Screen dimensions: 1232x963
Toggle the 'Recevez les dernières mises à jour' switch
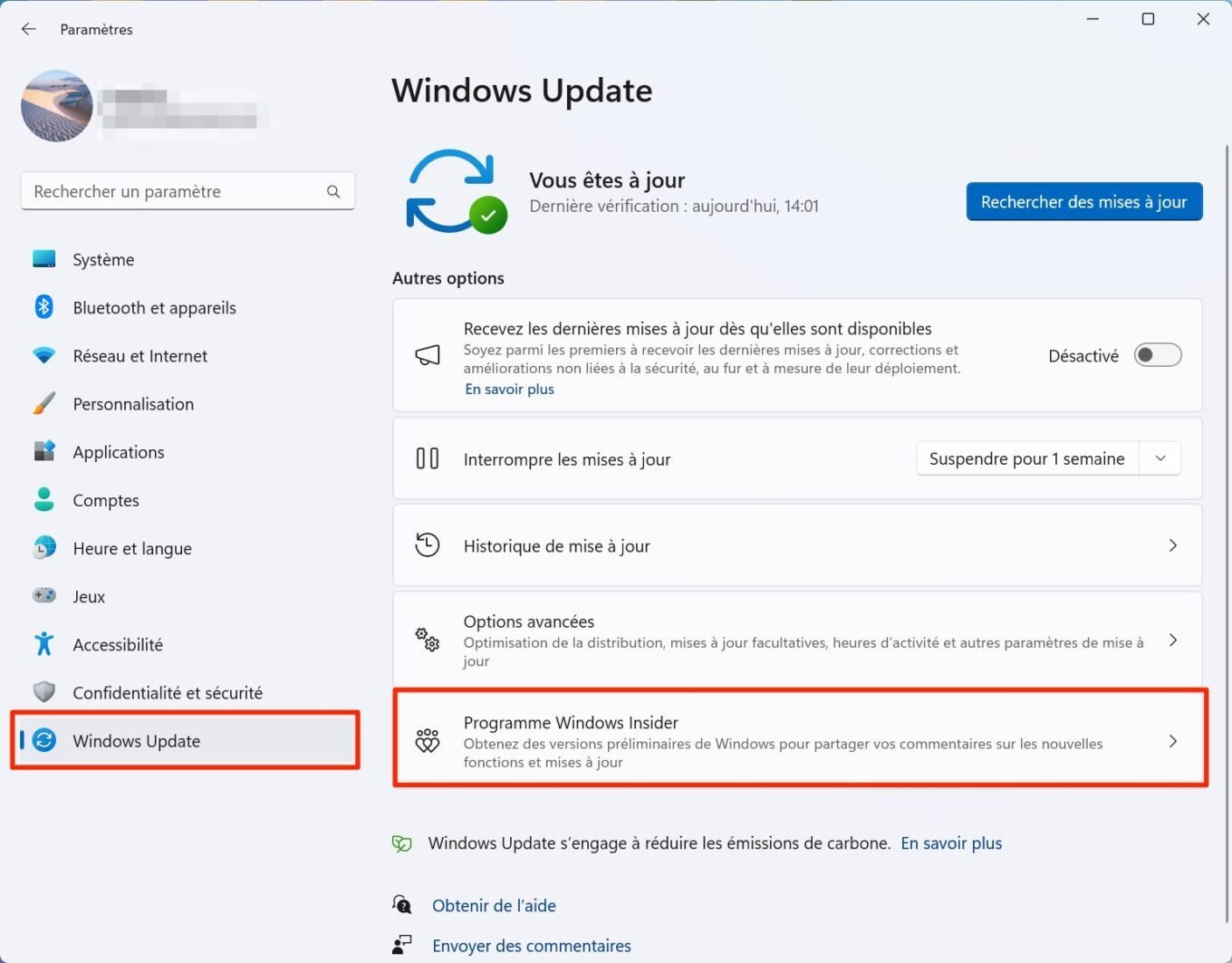(1158, 355)
